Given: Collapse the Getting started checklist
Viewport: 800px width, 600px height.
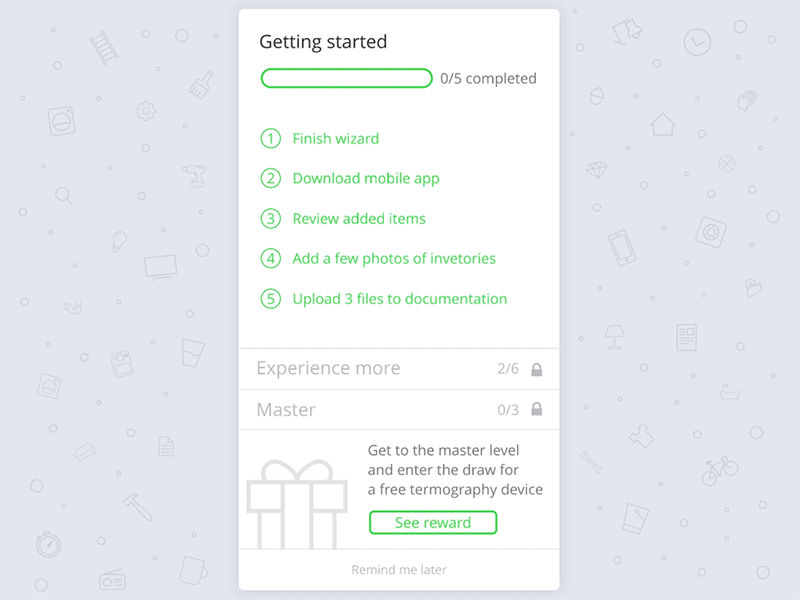Looking at the screenshot, I should pyautogui.click(x=323, y=42).
